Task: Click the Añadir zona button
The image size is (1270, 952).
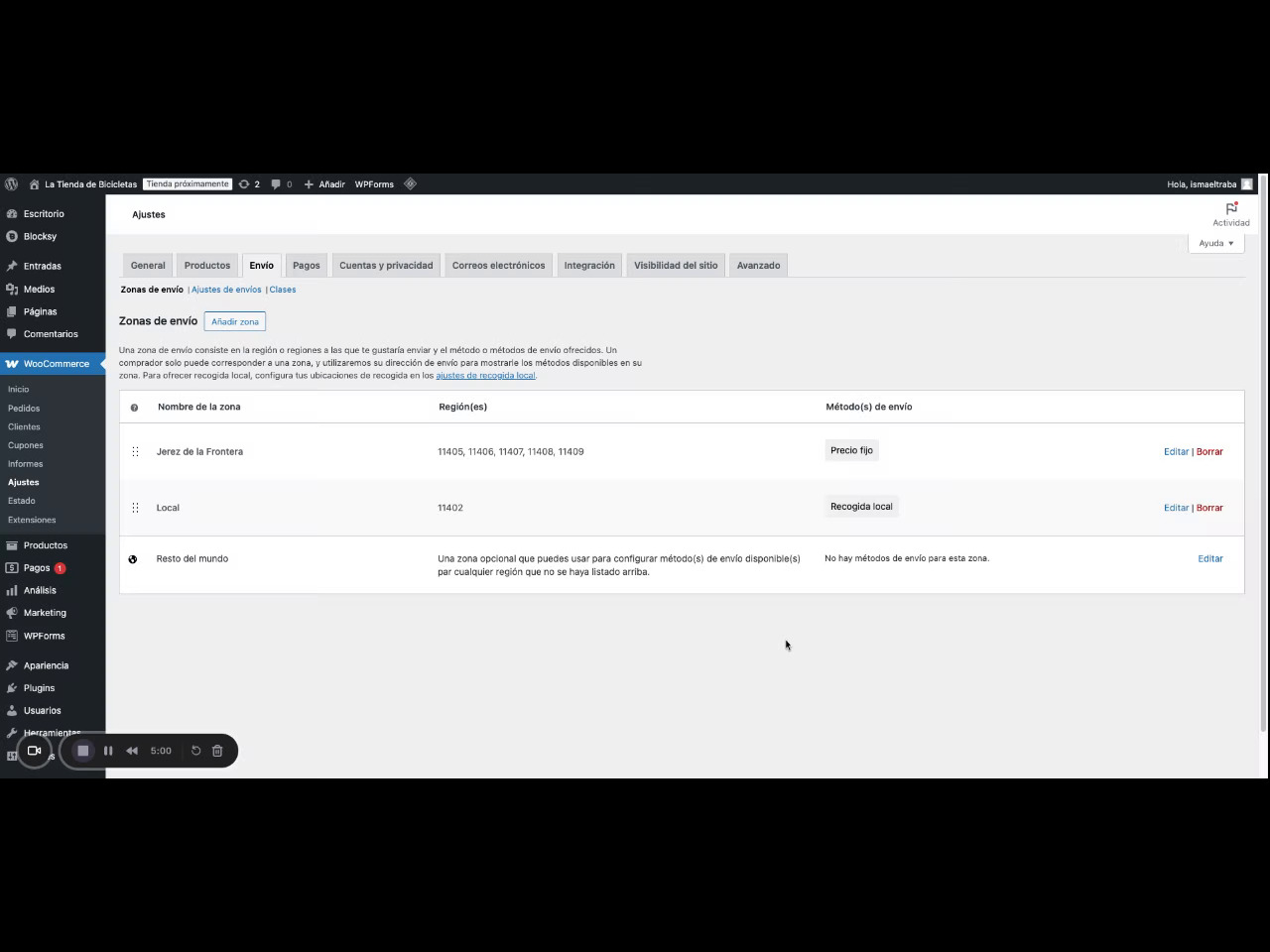Action: 235,321
